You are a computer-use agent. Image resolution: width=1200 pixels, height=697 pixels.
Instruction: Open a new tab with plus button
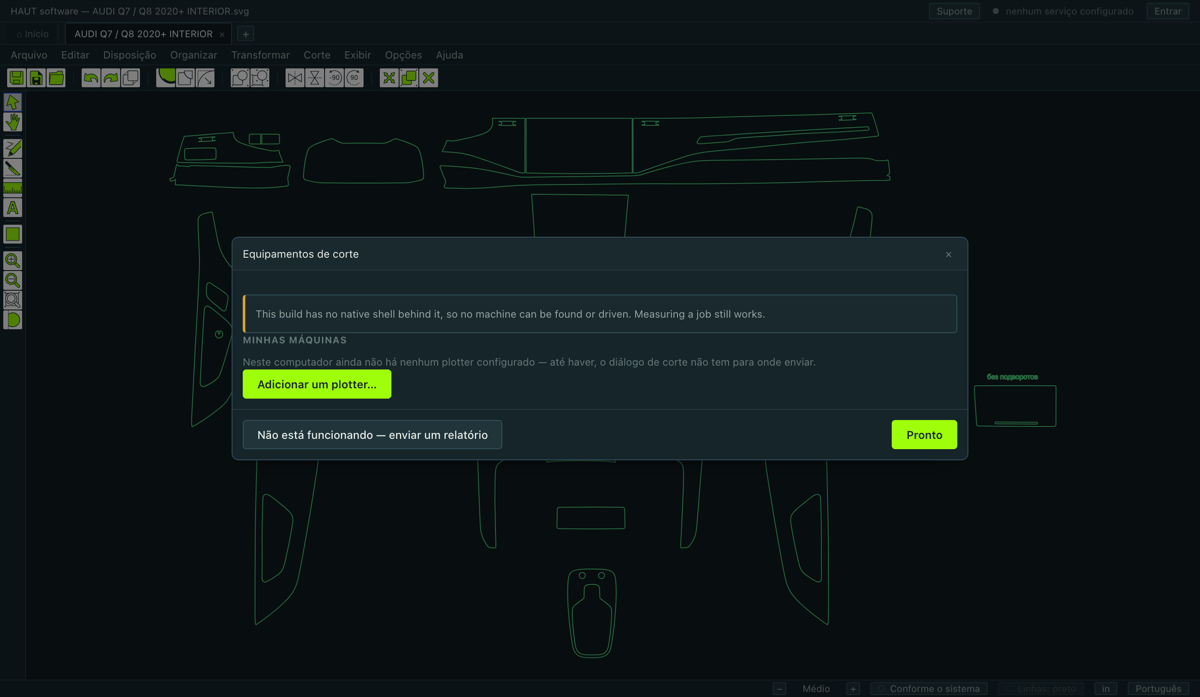coord(245,34)
